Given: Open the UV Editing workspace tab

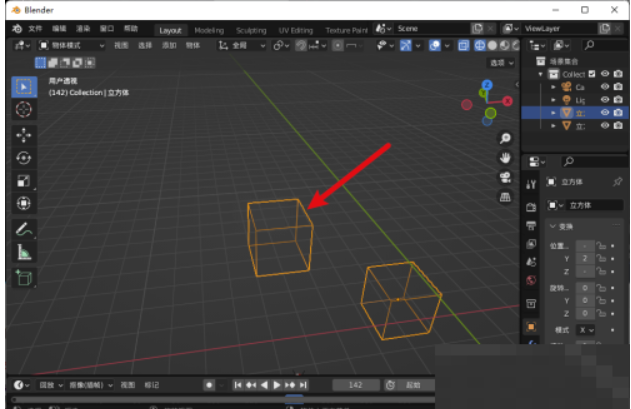Looking at the screenshot, I should tap(296, 31).
